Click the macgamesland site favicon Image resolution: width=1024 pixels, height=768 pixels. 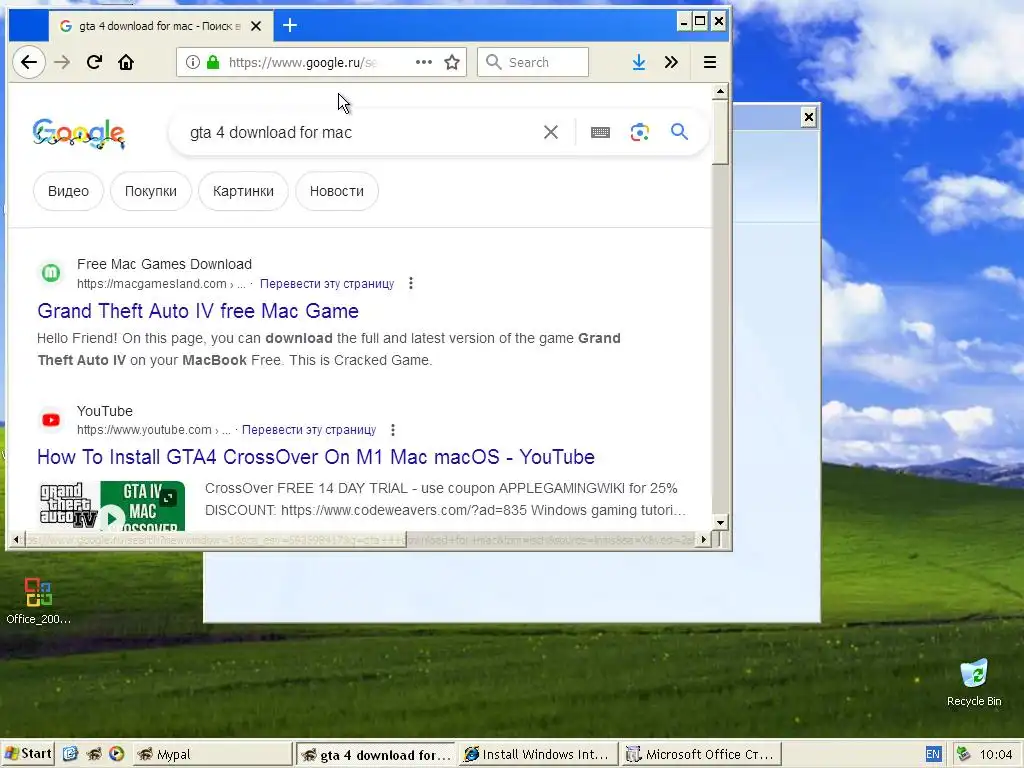pos(51,273)
